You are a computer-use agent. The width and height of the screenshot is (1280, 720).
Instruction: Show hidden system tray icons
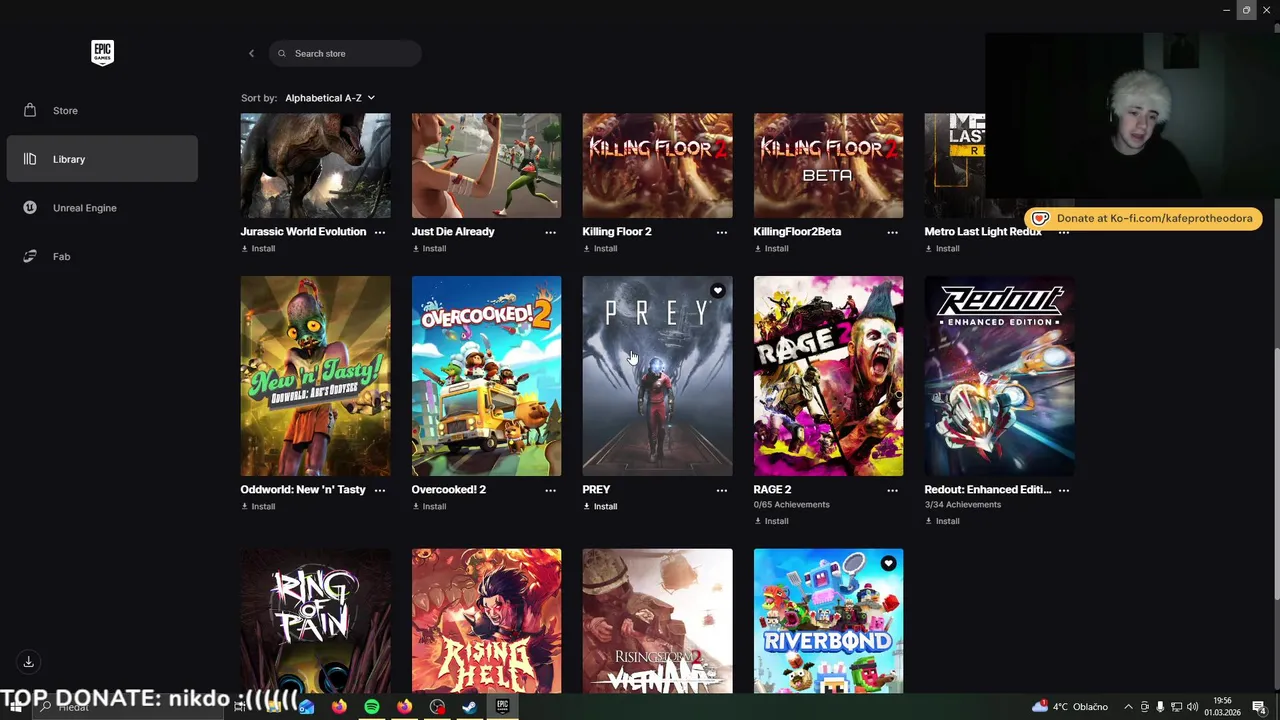(1128, 707)
